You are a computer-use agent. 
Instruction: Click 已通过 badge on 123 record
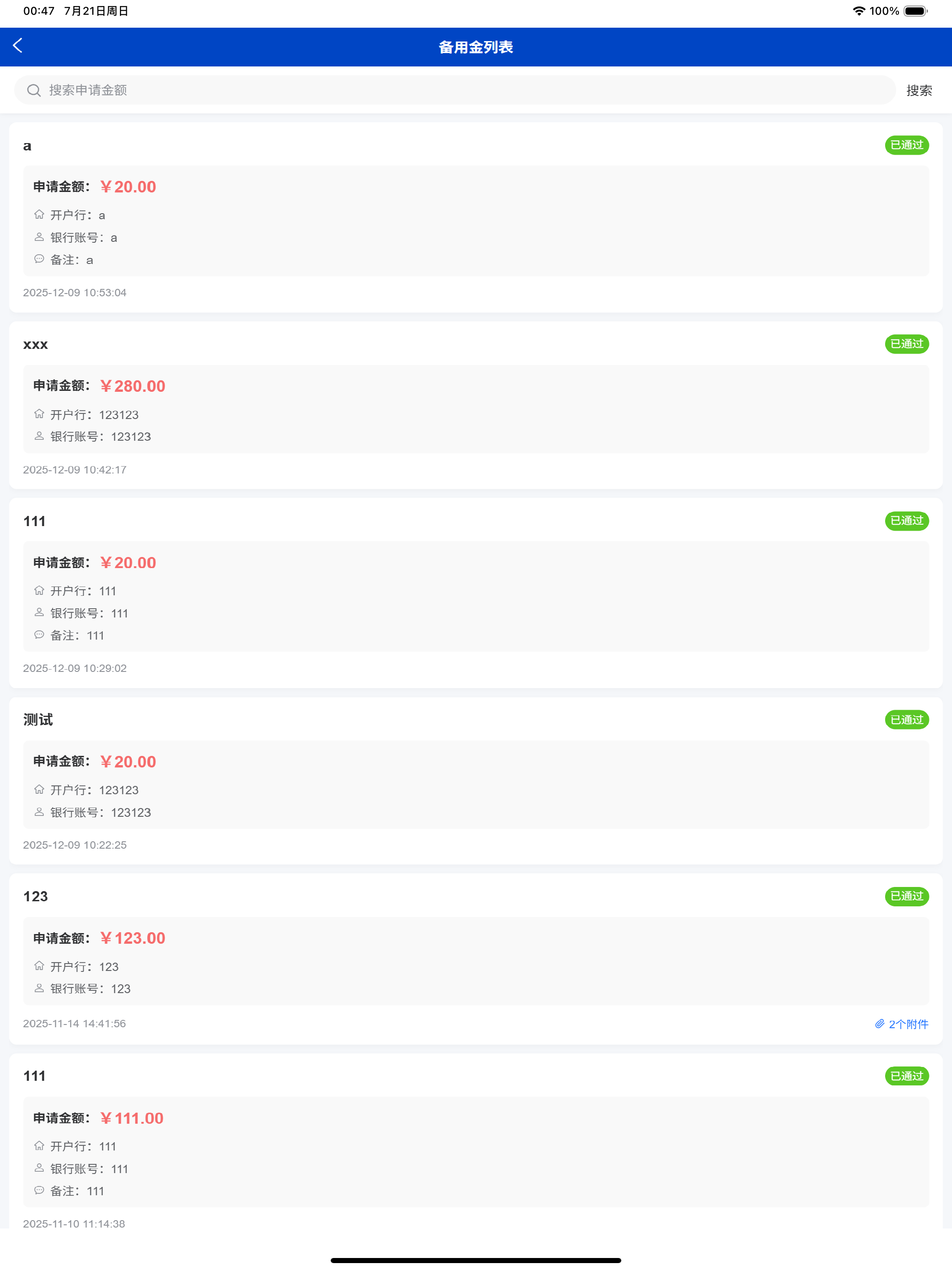907,896
